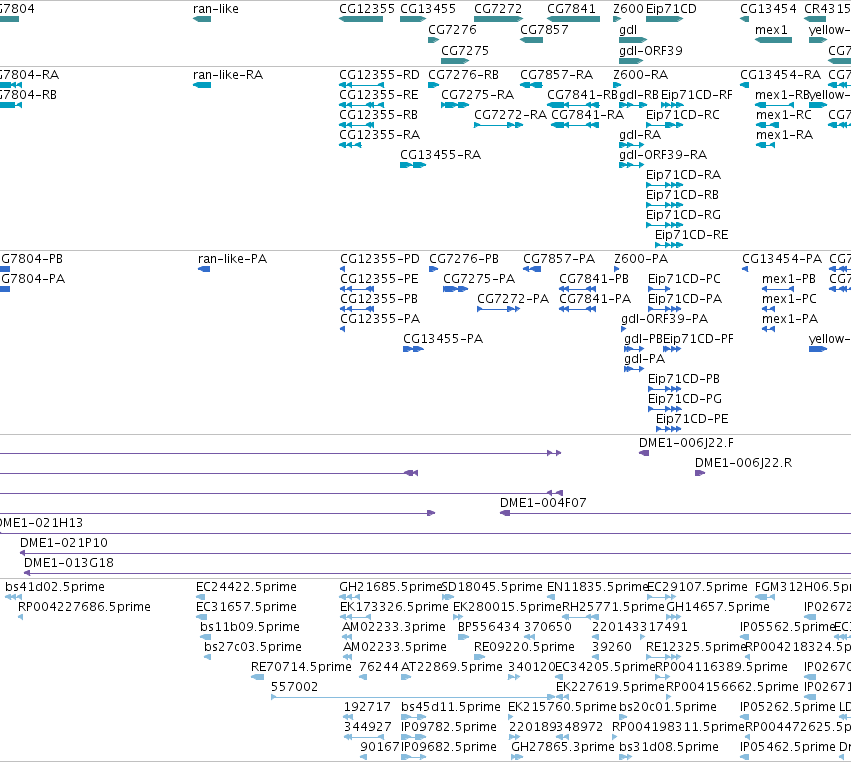Open the Eip71CD-RC transcript label
This screenshot has height=762, width=851.
coord(683,115)
